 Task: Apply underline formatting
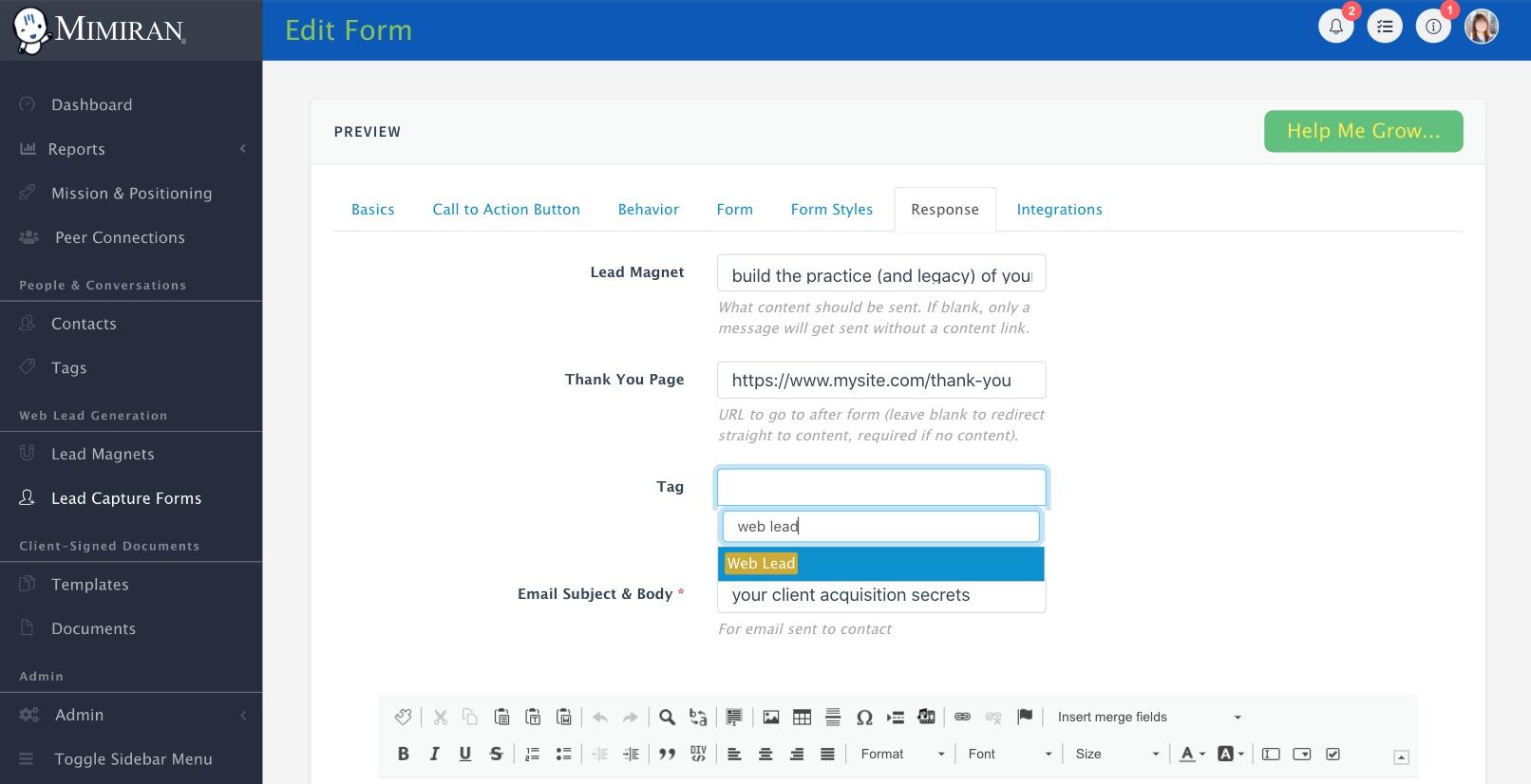coord(465,754)
